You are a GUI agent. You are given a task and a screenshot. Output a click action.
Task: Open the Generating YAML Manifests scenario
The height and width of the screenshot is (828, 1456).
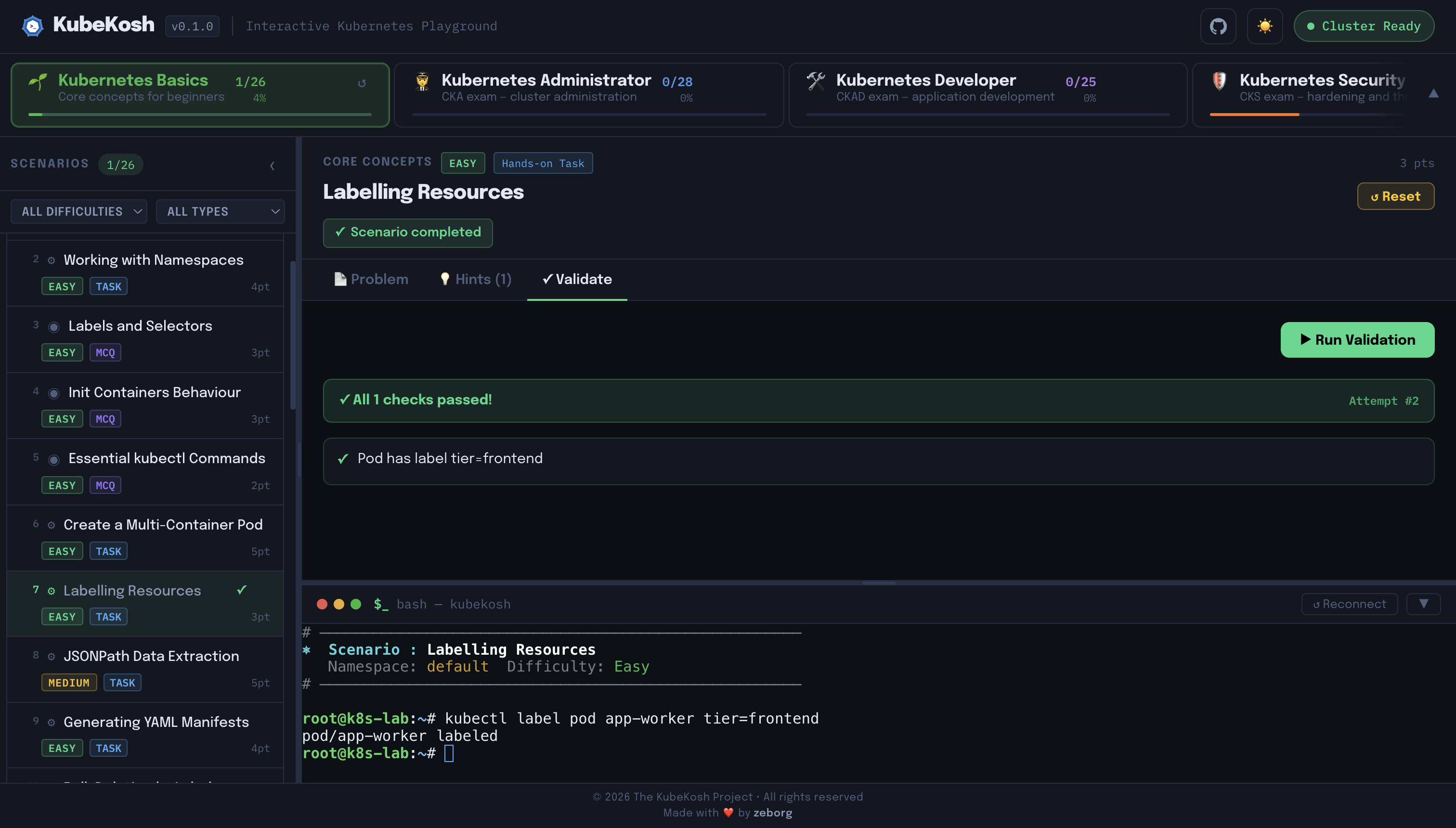145,735
